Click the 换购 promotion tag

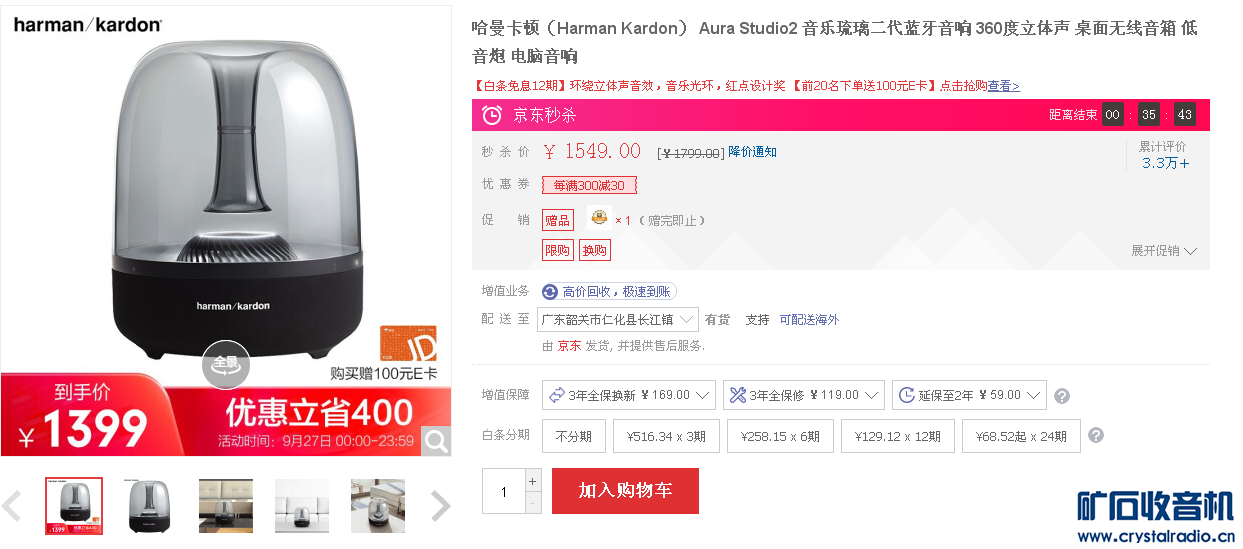click(595, 250)
